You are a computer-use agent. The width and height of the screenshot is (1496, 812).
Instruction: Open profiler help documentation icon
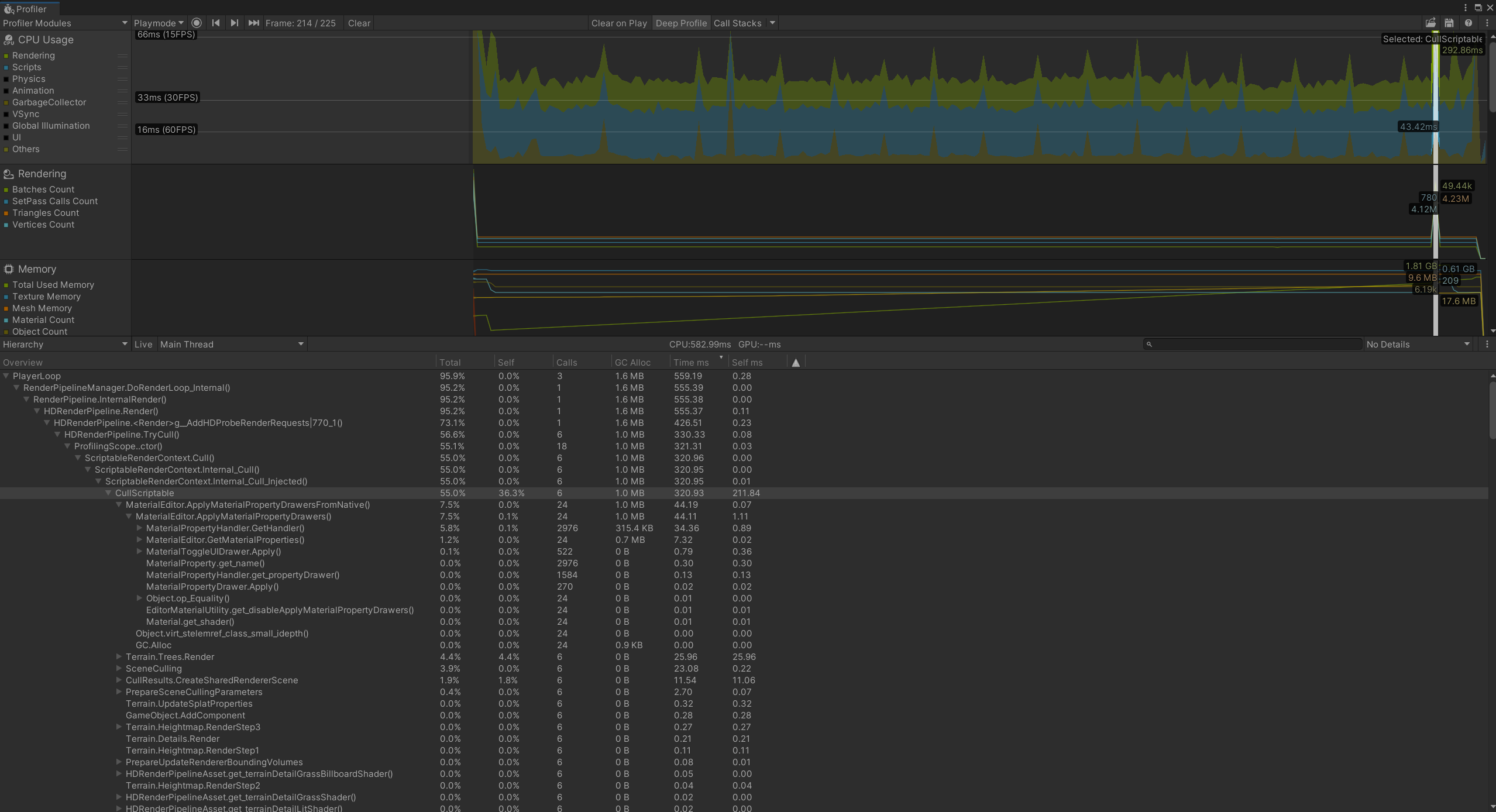click(x=1468, y=23)
